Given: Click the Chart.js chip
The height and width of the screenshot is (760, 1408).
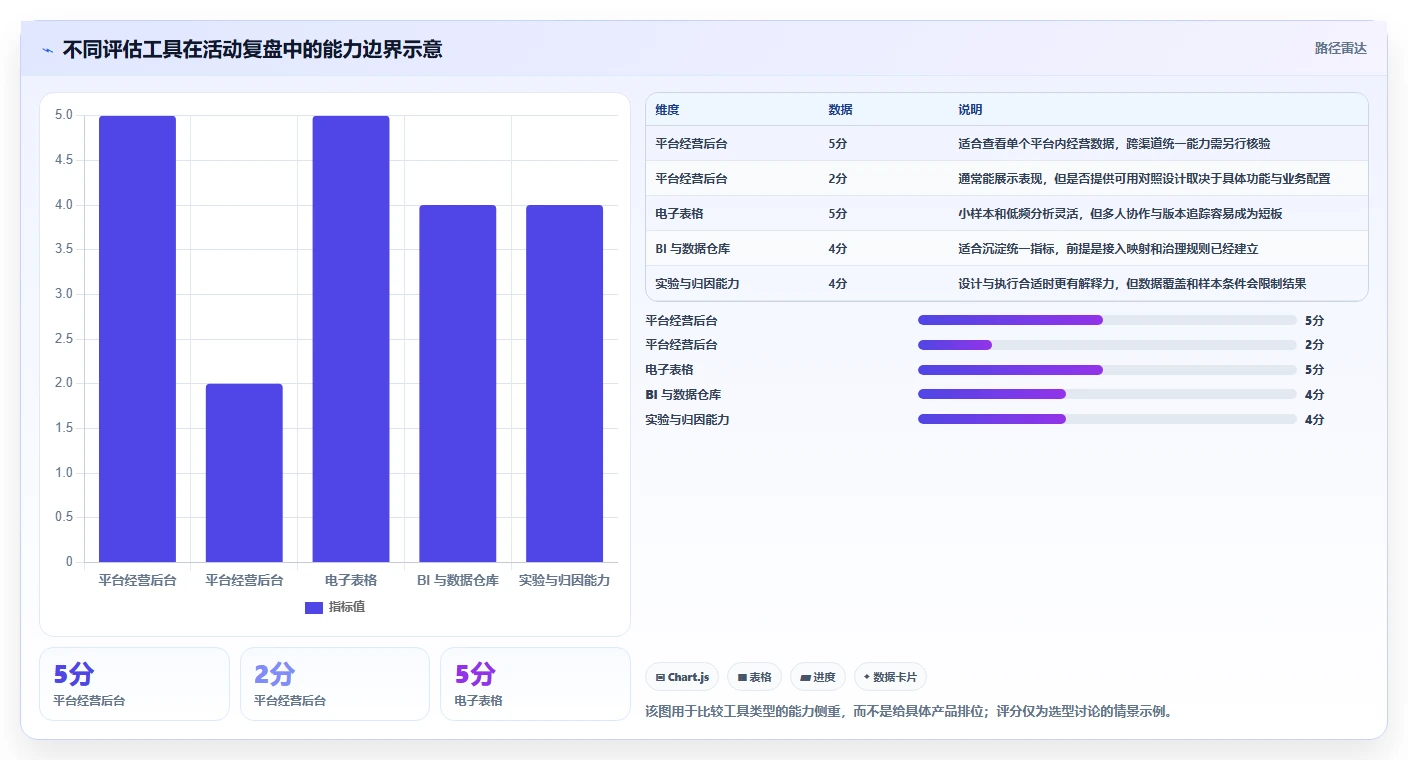Looking at the screenshot, I should click(682, 677).
